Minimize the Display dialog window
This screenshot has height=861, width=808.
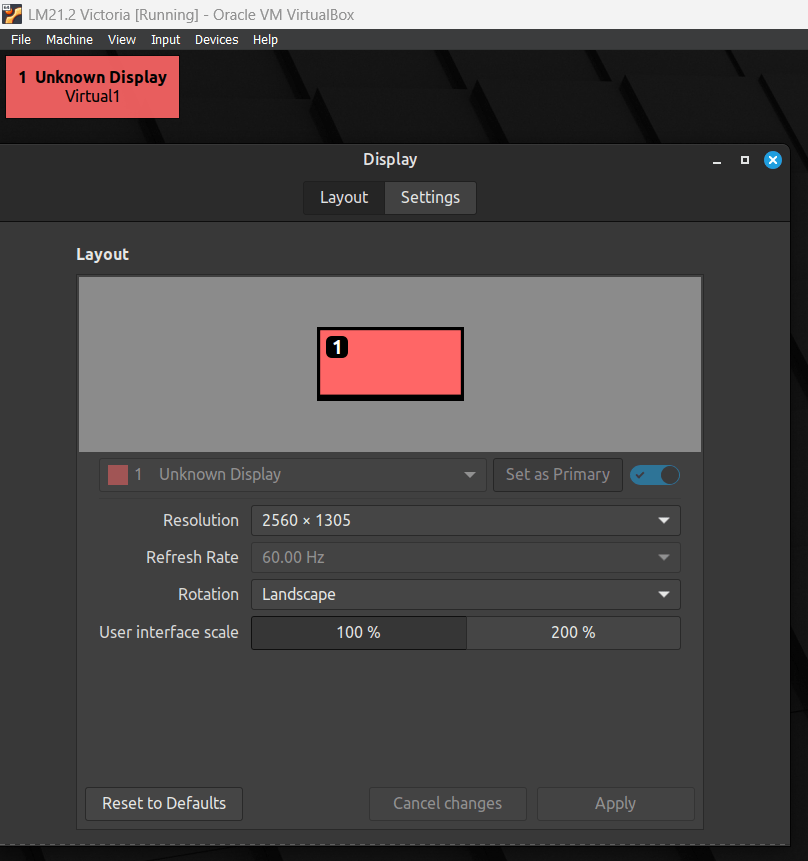click(x=716, y=160)
